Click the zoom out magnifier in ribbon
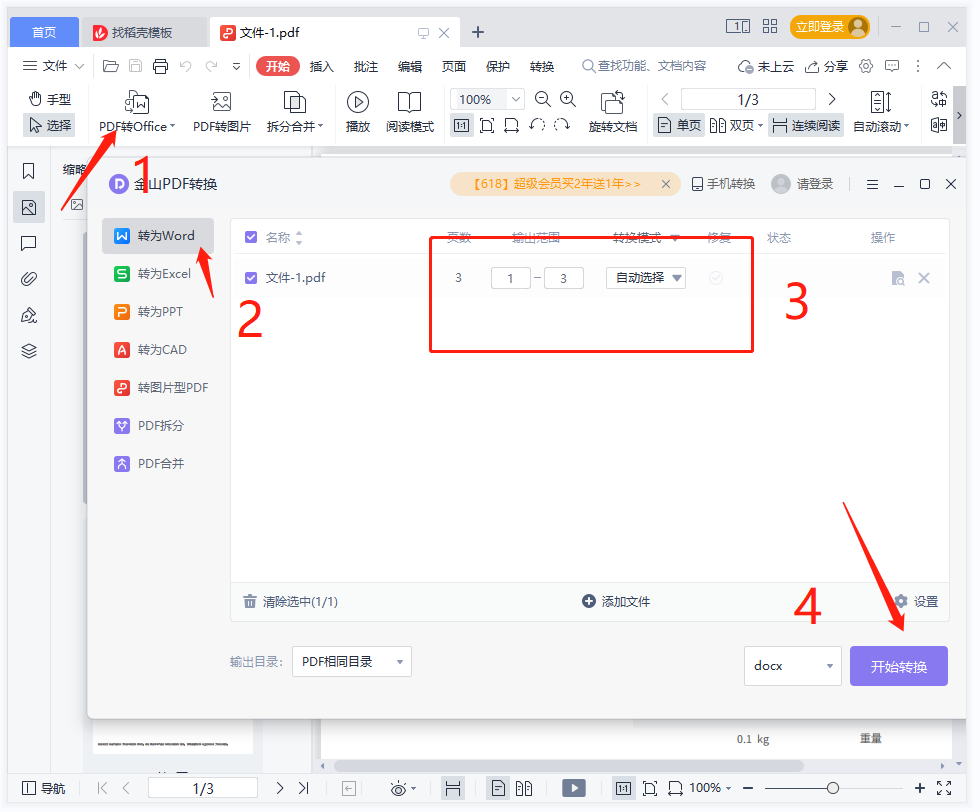The width and height of the screenshot is (980, 812). point(542,99)
